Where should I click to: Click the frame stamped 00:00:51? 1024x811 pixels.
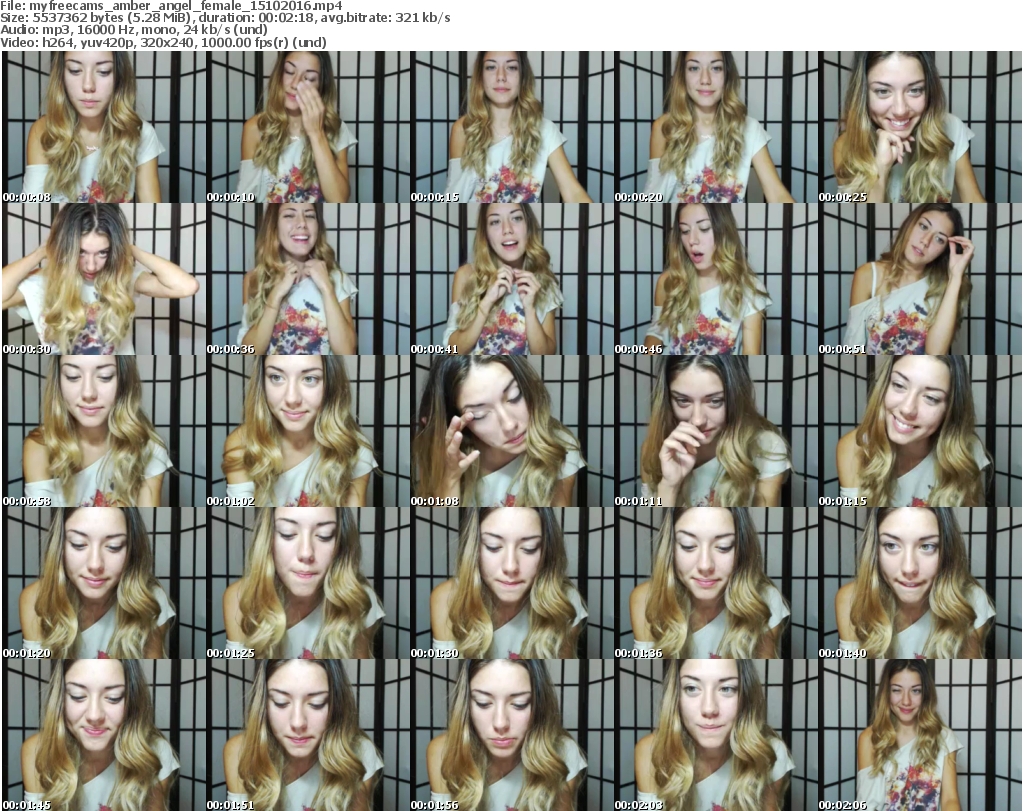pos(920,279)
